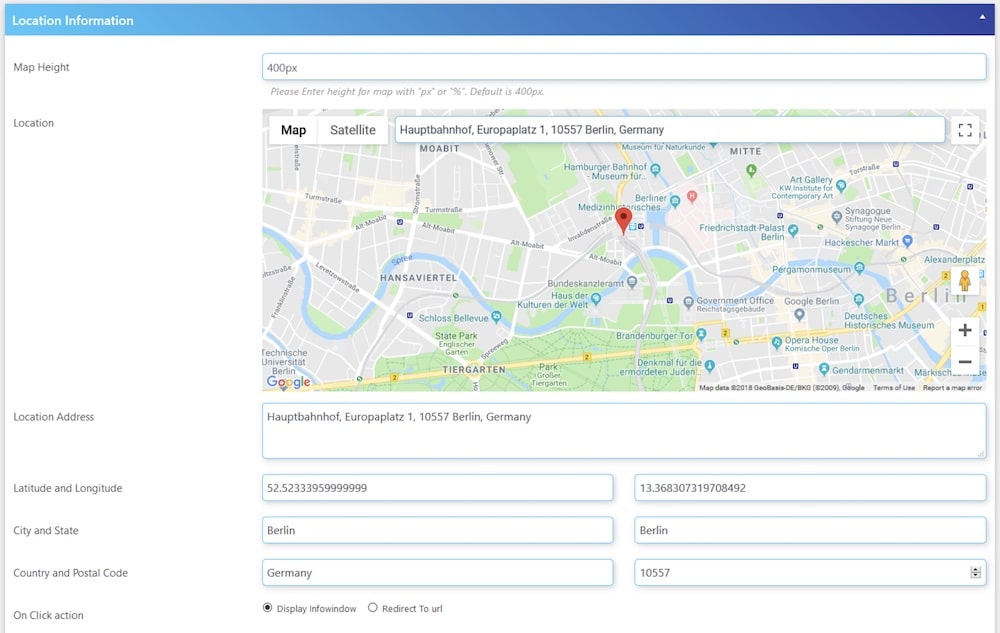This screenshot has width=1000, height=633.
Task: Collapse the Location Information panel
Action: pos(982,17)
